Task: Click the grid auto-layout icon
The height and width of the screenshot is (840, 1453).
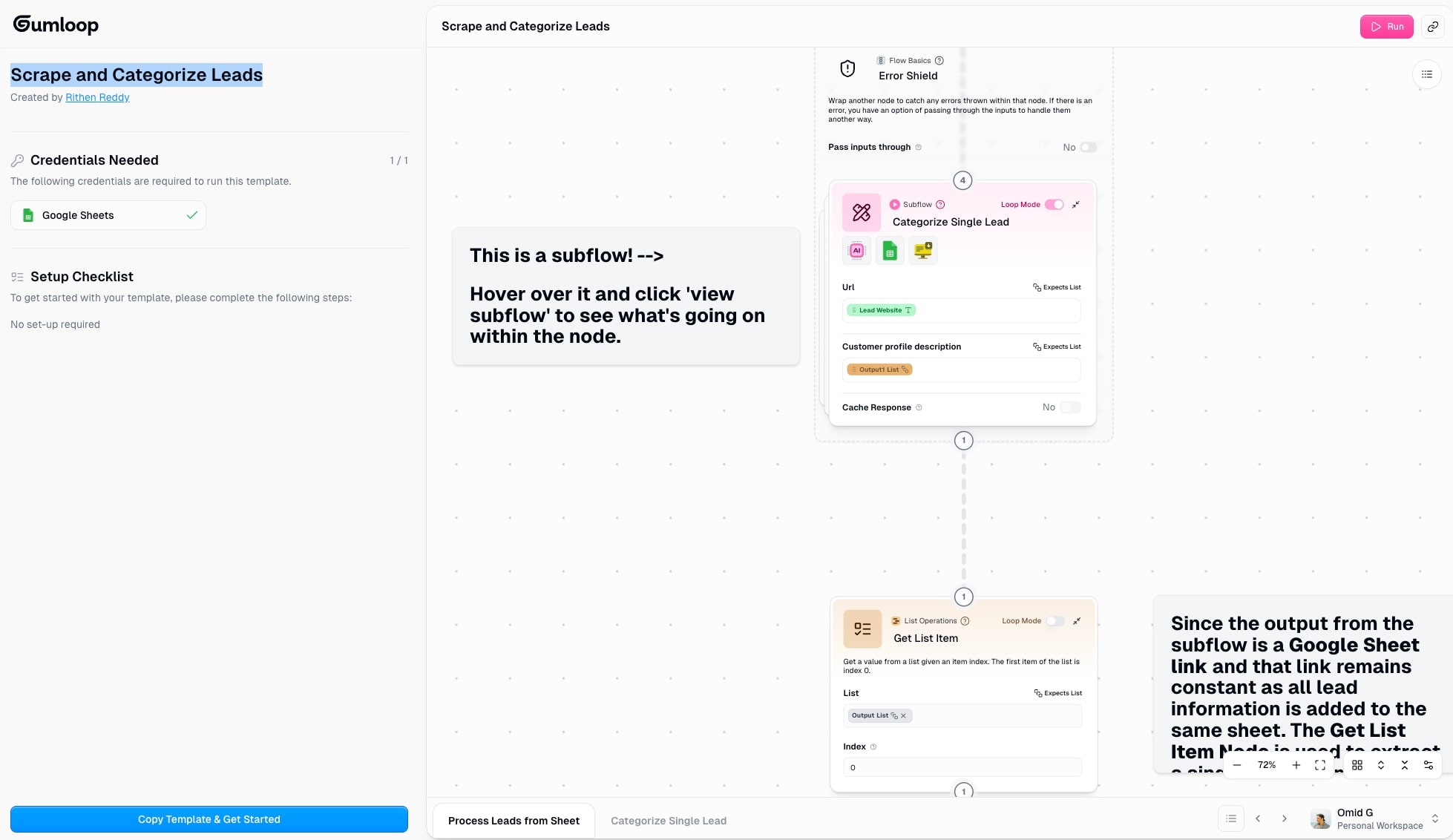Action: click(x=1357, y=765)
